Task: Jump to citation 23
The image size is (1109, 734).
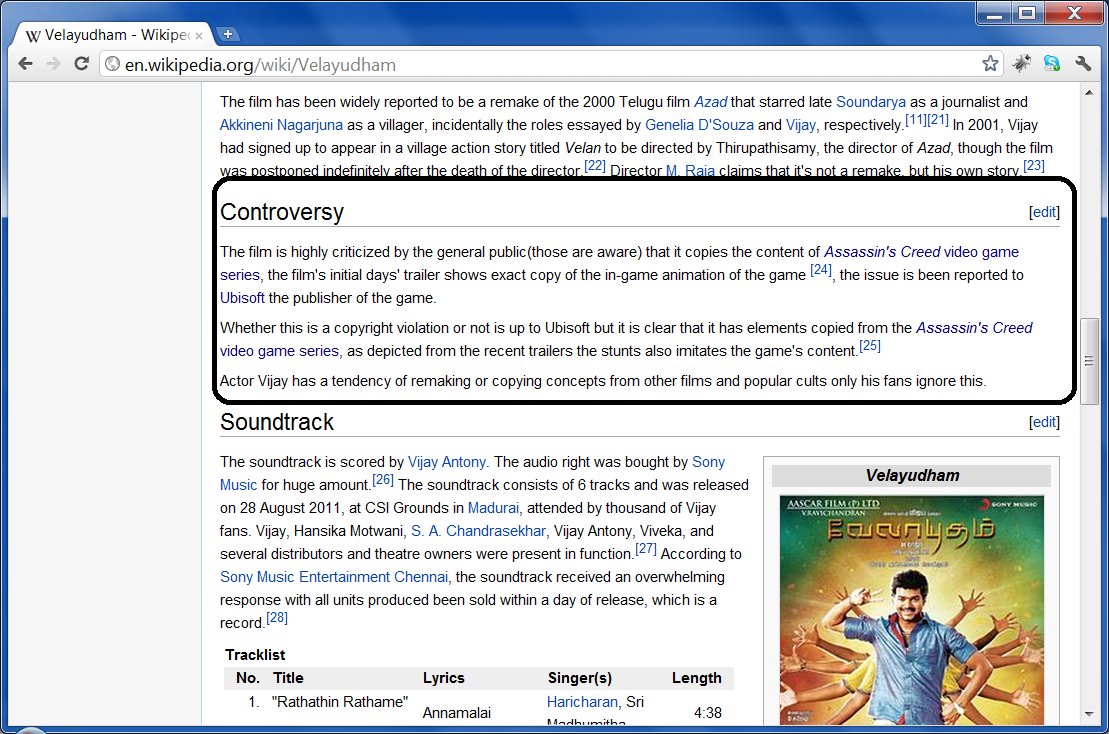Action: click(1033, 165)
